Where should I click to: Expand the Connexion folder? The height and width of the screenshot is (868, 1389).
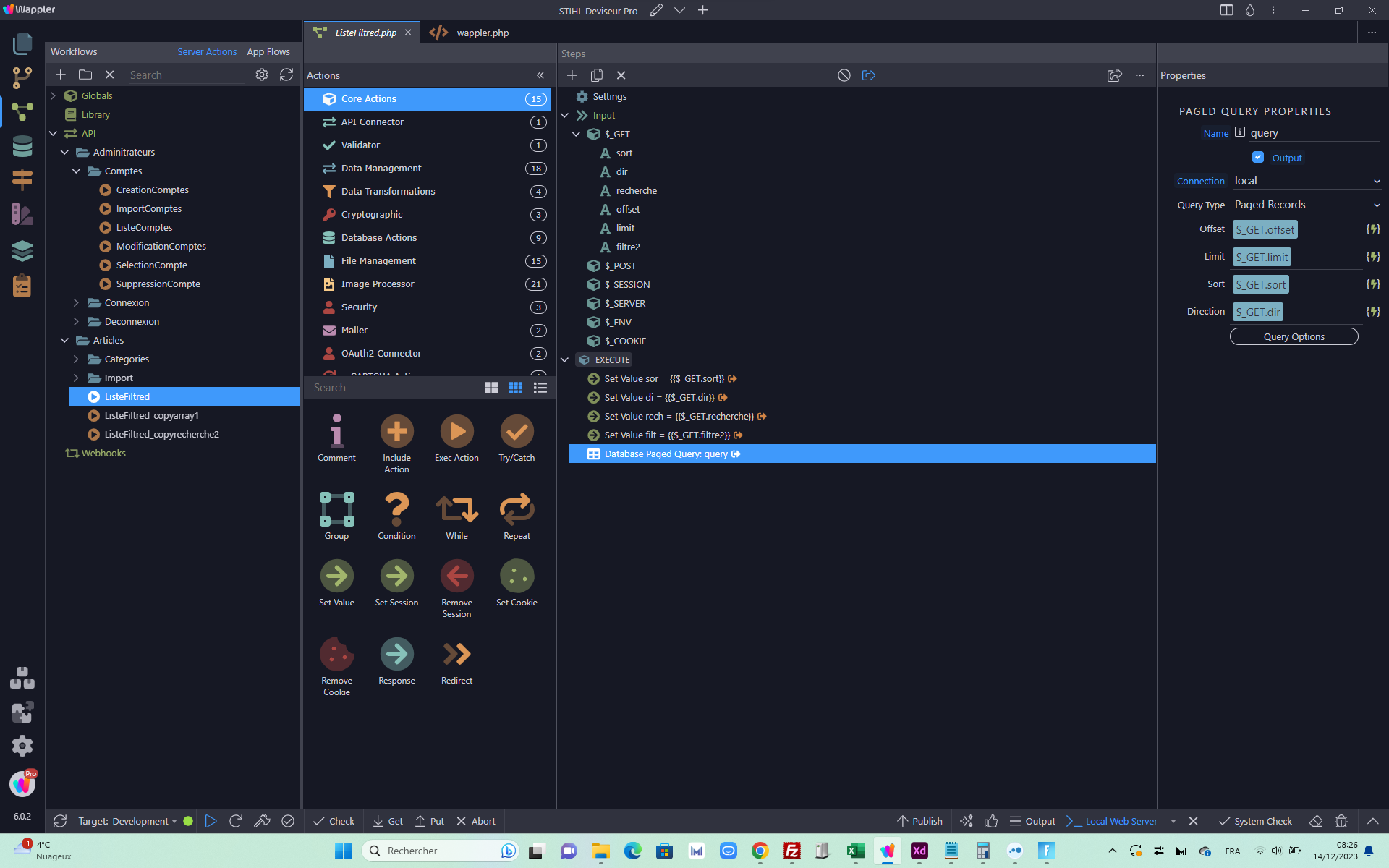point(76,303)
